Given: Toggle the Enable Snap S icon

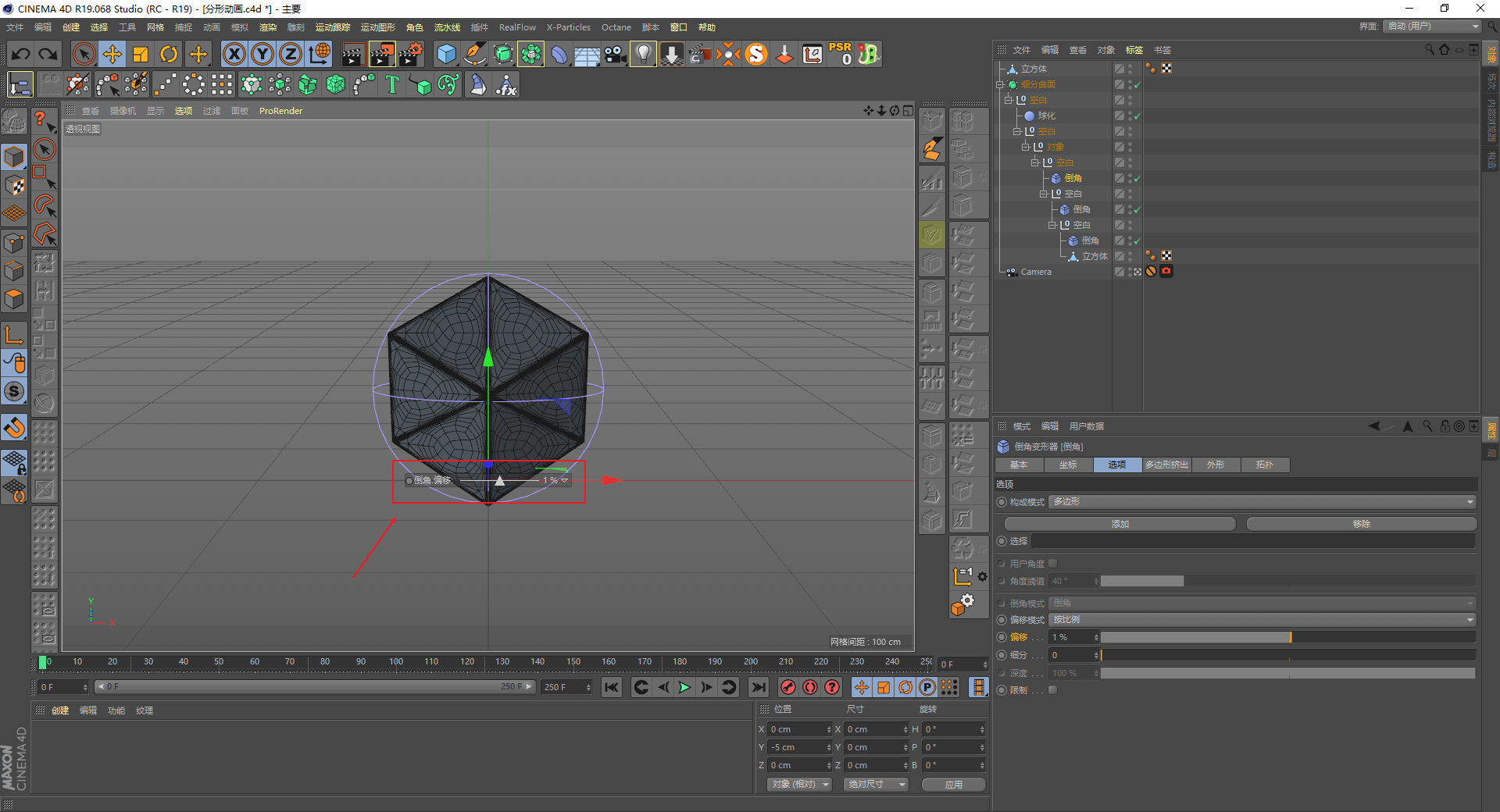Looking at the screenshot, I should pos(14,391).
